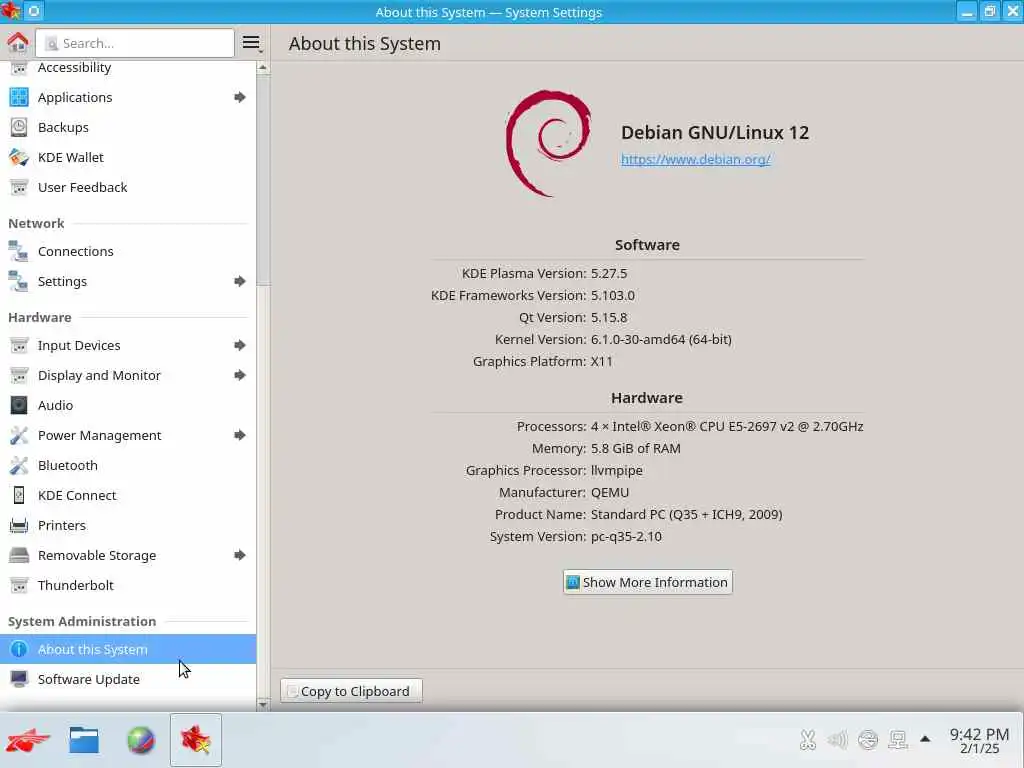Click Show More Information button
The width and height of the screenshot is (1024, 768).
pyautogui.click(x=647, y=583)
